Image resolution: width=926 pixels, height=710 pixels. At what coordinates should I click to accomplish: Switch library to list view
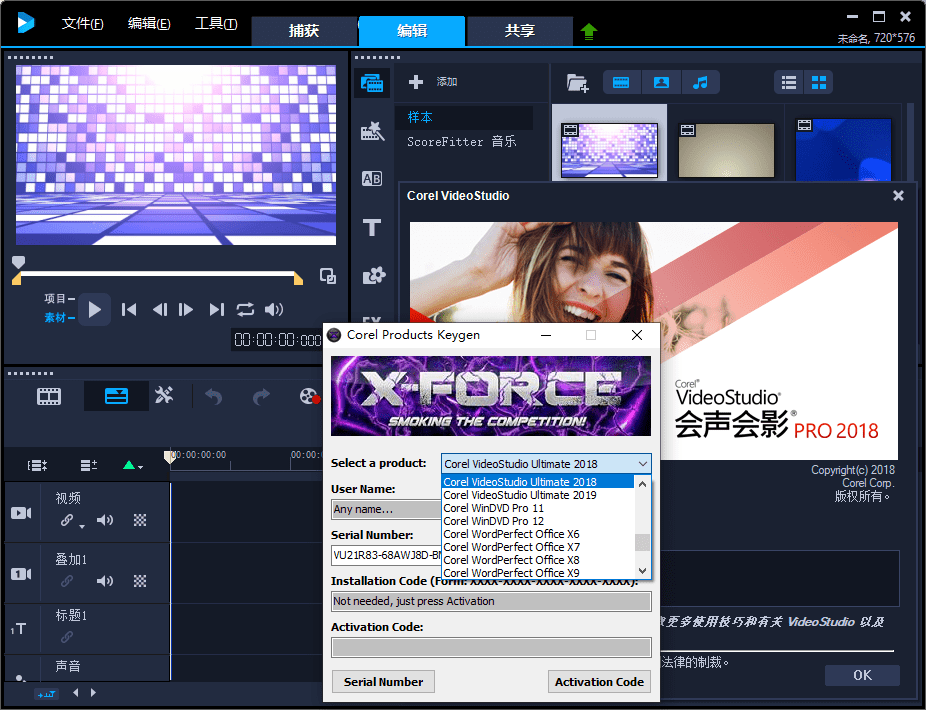(x=789, y=82)
